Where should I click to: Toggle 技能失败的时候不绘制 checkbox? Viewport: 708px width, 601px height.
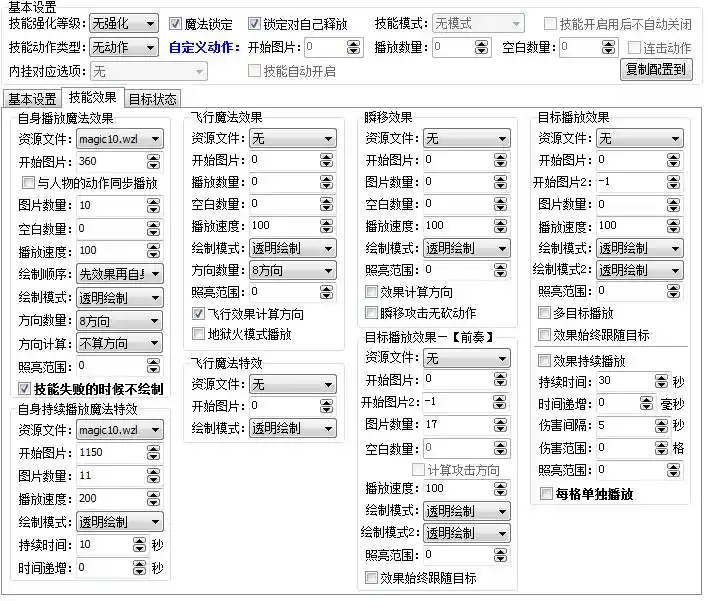click(x=24, y=388)
